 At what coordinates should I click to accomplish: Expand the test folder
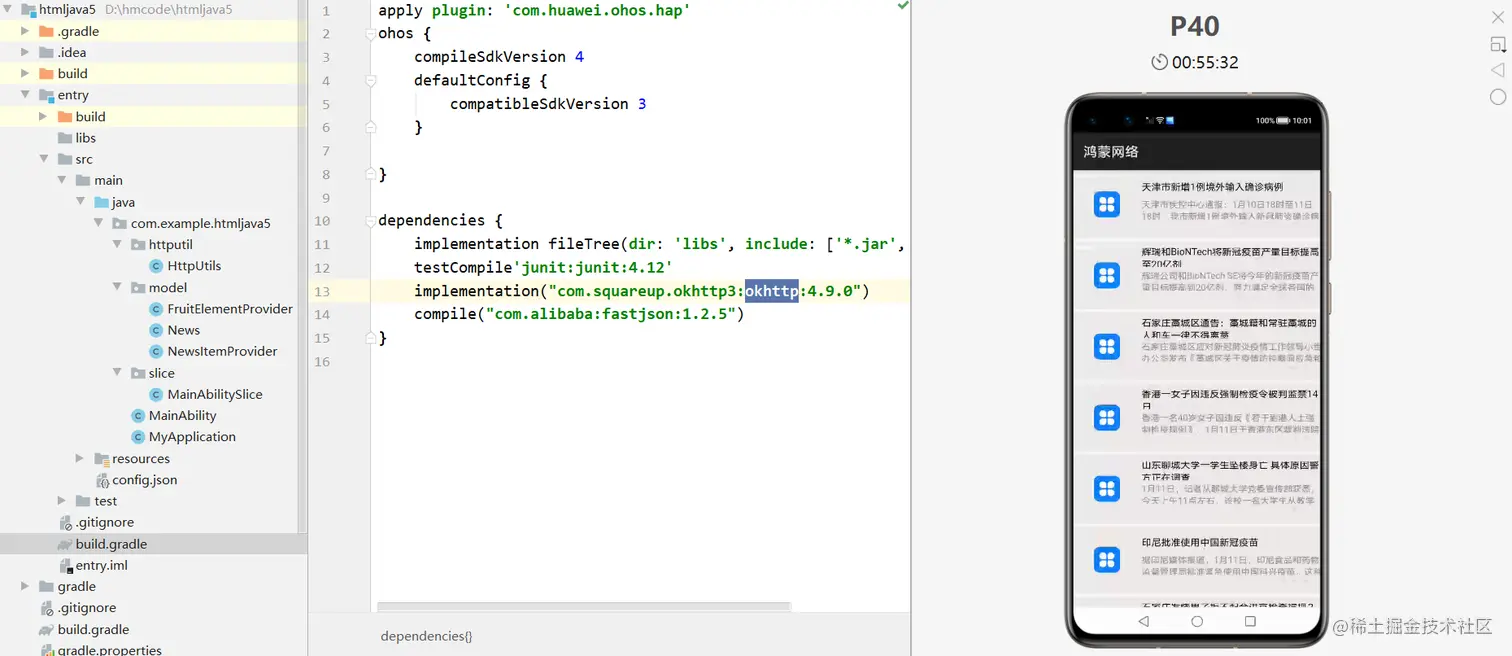point(62,501)
